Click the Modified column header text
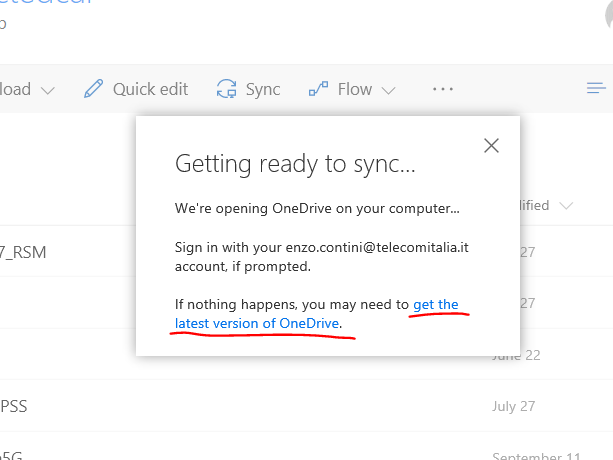The width and height of the screenshot is (613, 460). 534,205
